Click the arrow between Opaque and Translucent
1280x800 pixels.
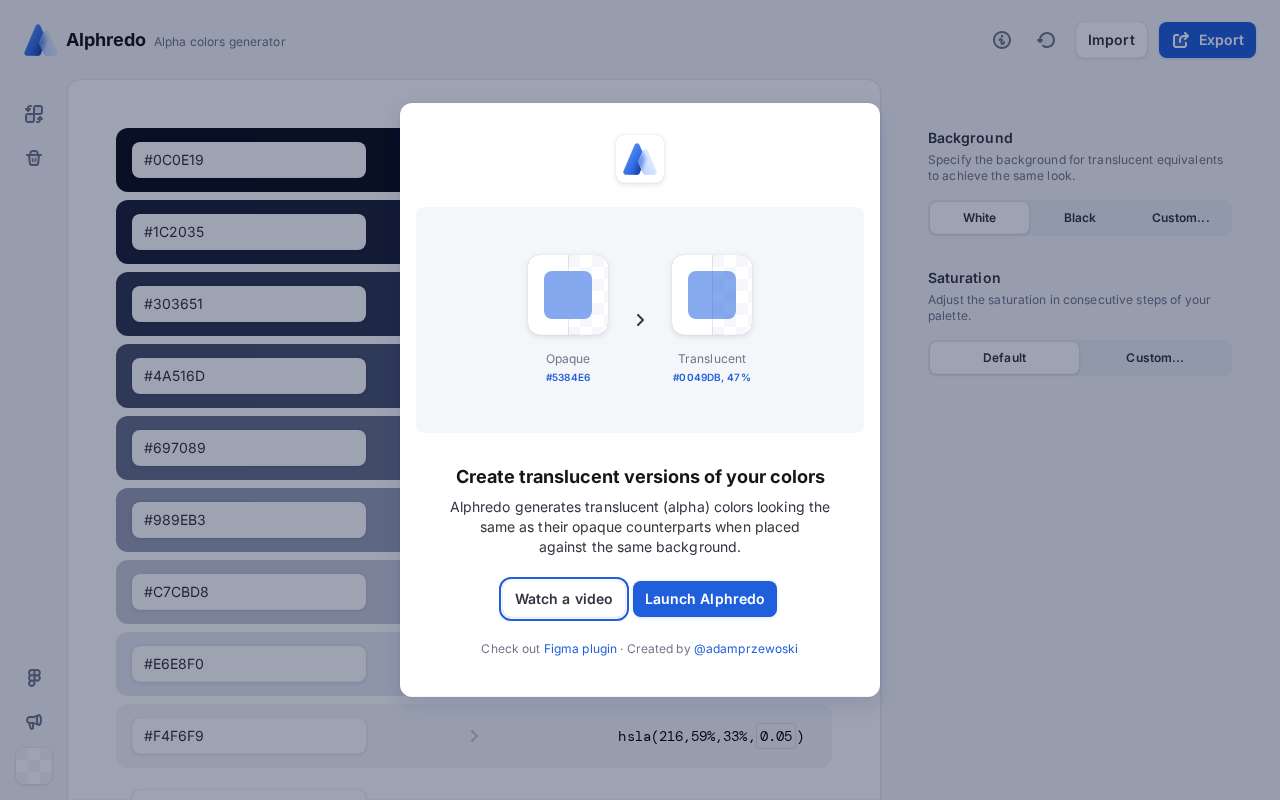pos(640,320)
